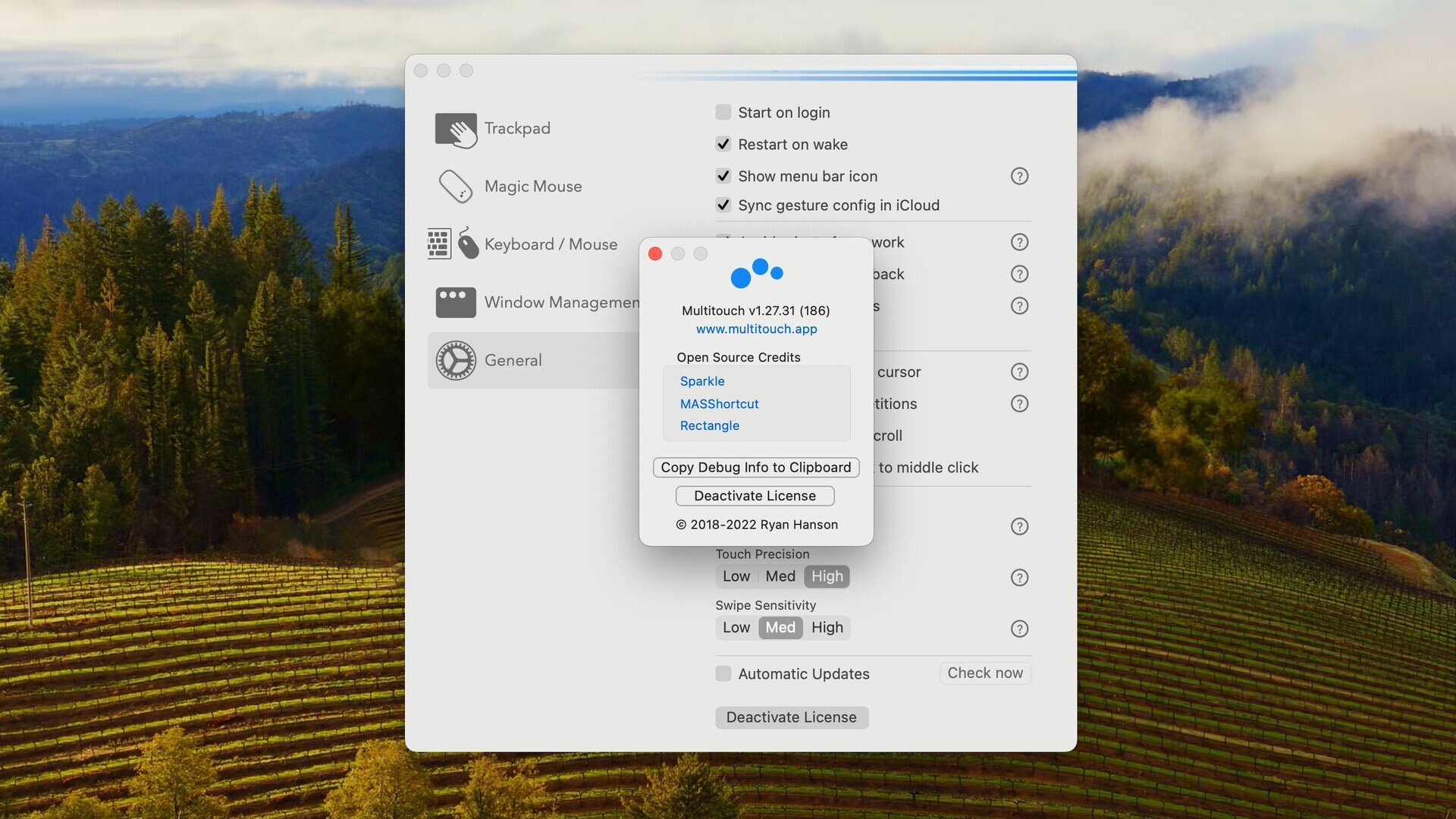Enable Start on login
The width and height of the screenshot is (1456, 819).
pos(723,111)
